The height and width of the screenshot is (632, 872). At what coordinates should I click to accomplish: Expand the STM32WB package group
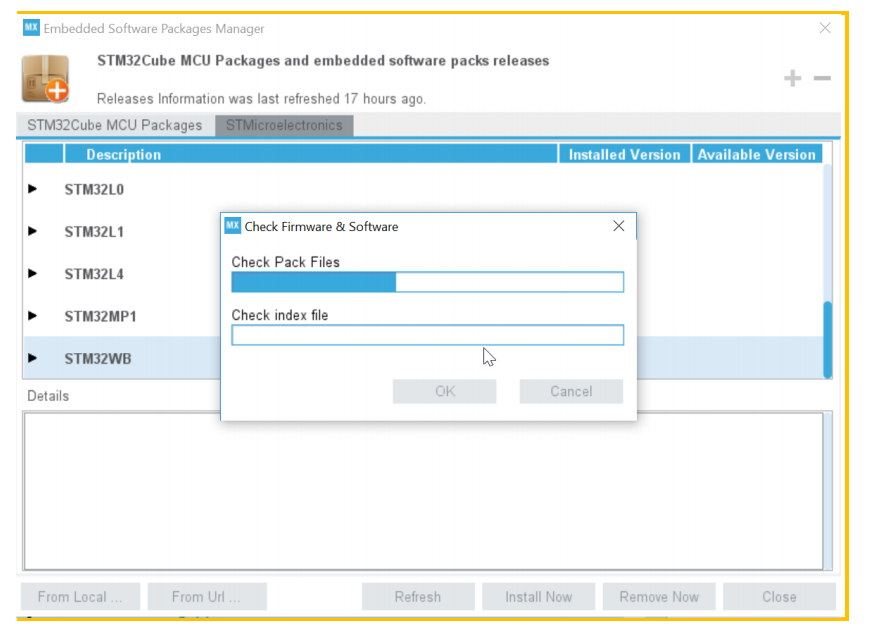(x=33, y=358)
